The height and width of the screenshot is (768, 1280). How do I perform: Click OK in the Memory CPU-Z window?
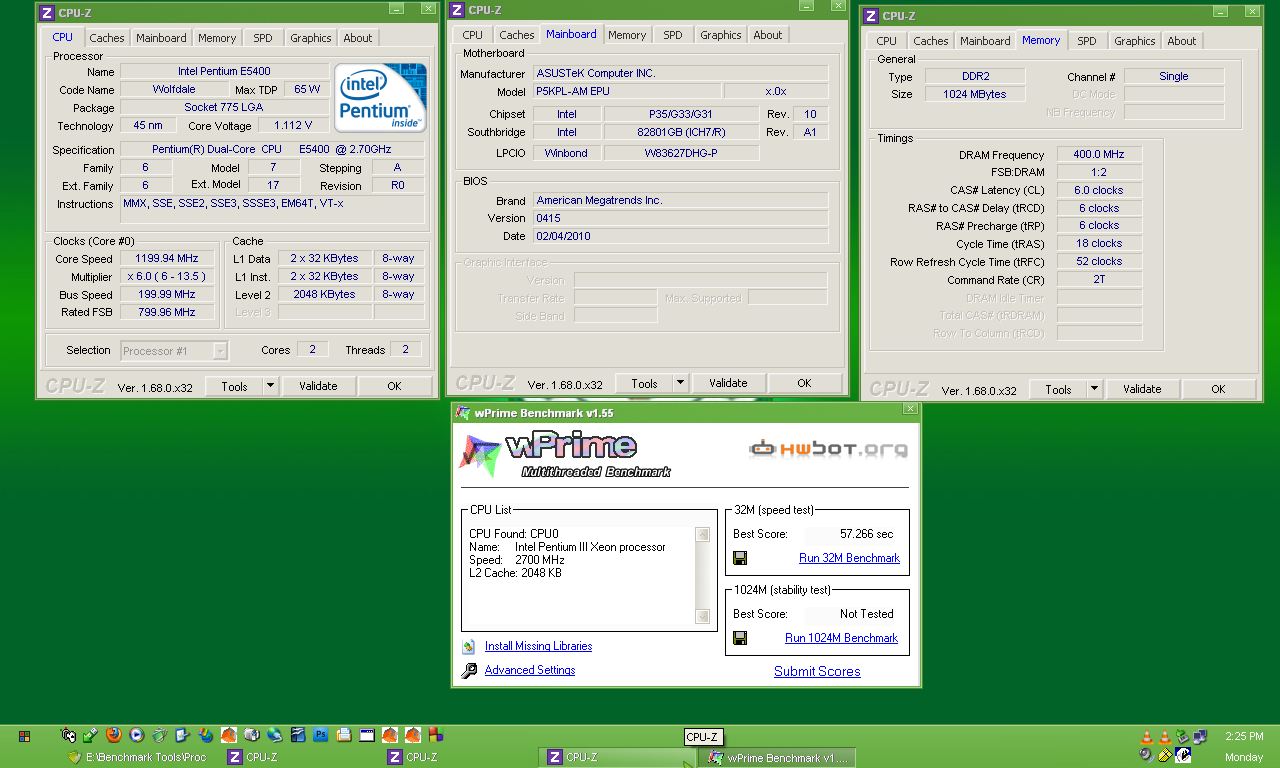tap(1218, 389)
